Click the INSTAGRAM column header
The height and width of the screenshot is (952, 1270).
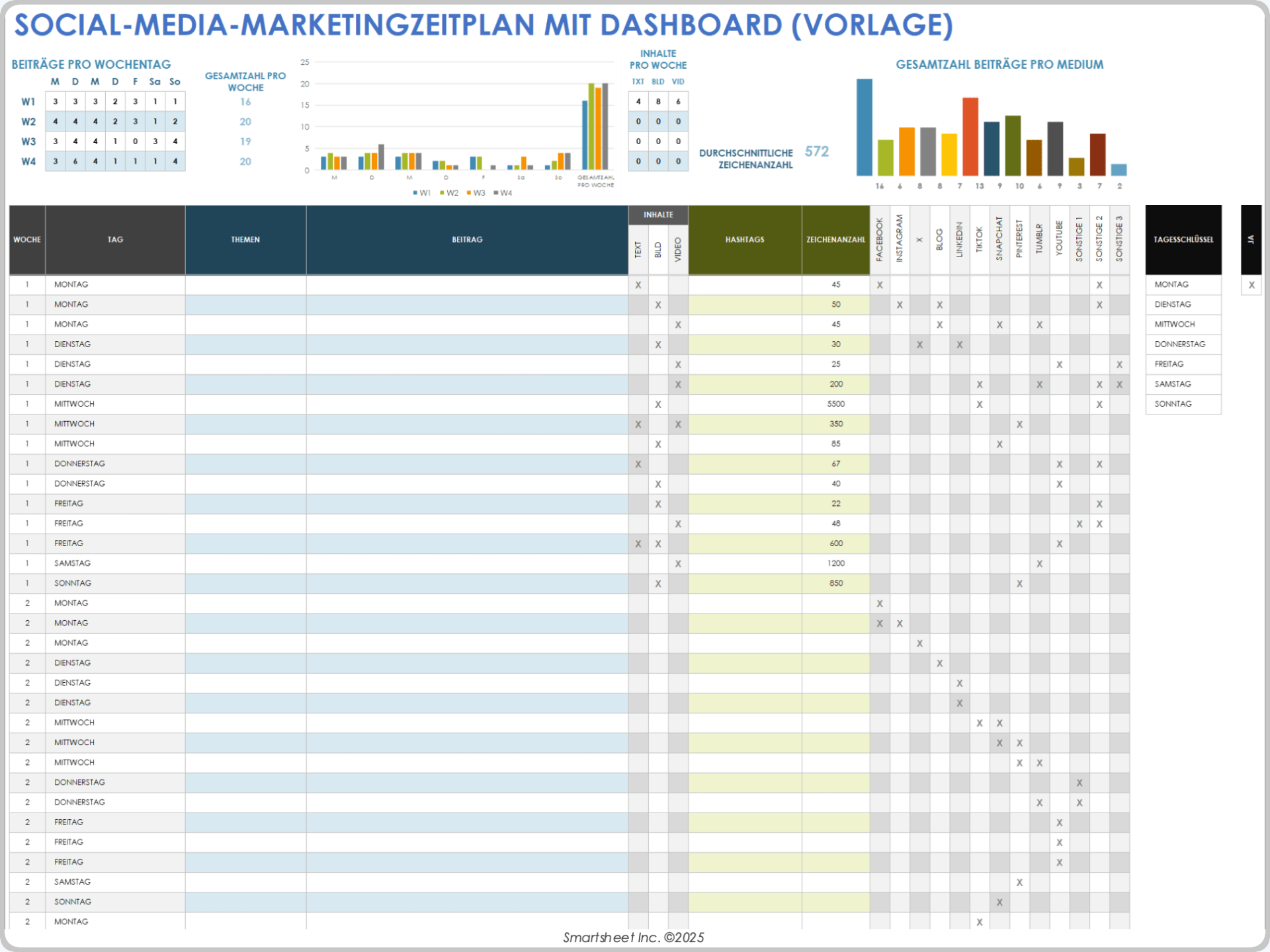tap(900, 239)
